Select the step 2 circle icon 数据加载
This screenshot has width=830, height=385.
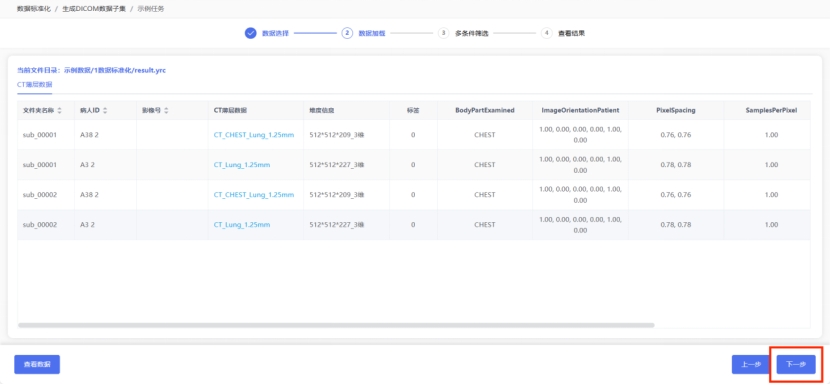point(347,33)
